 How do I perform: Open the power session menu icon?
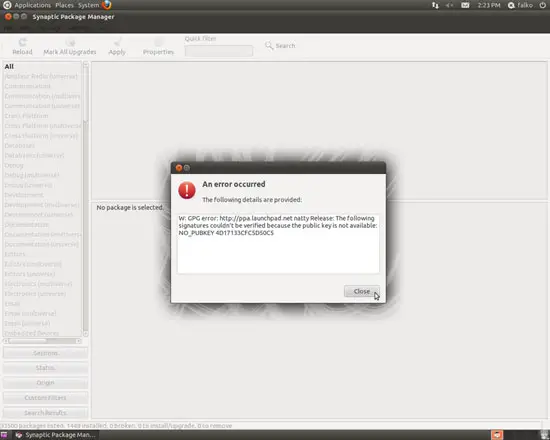coord(543,5)
